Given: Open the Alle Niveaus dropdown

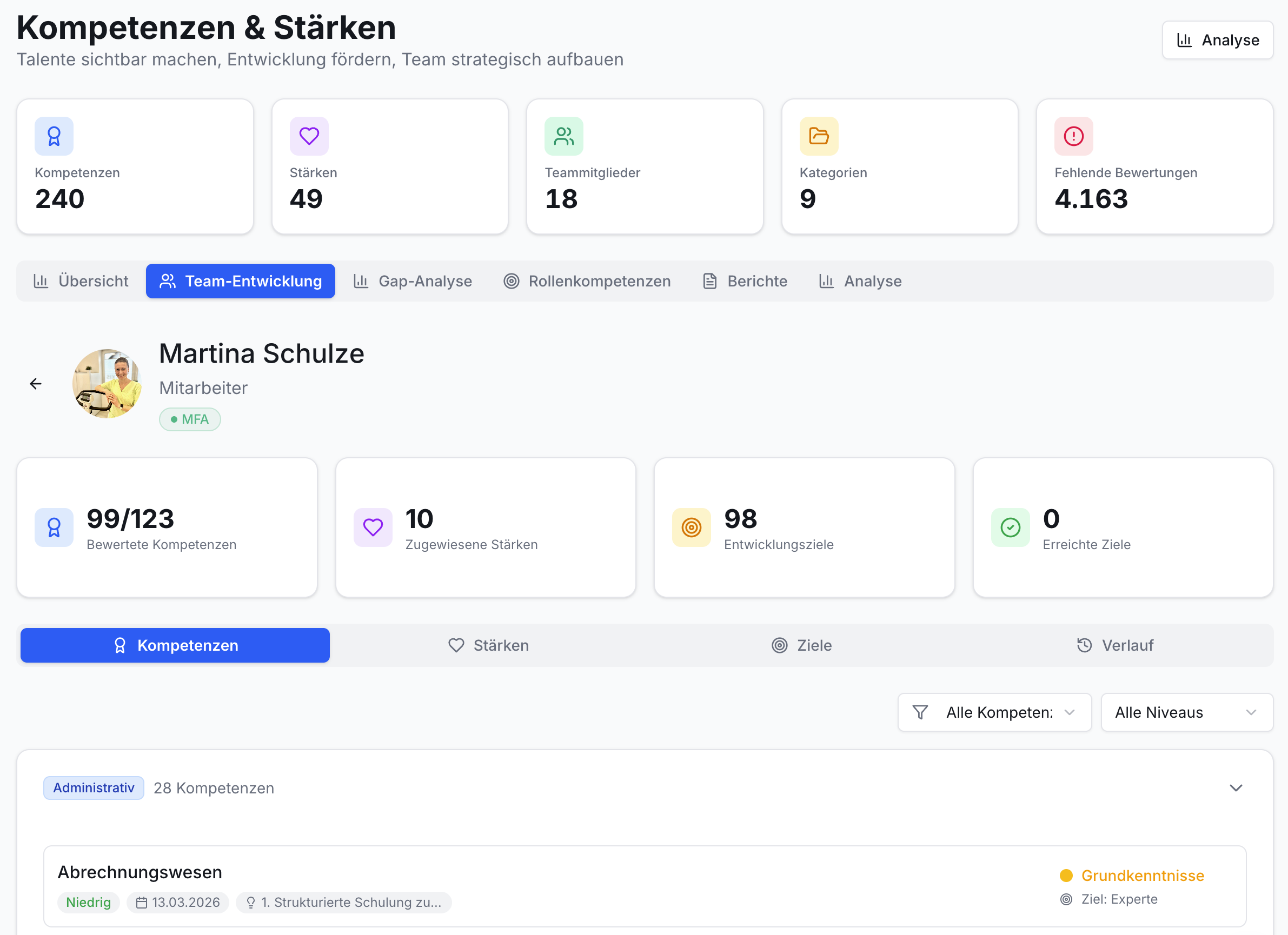Looking at the screenshot, I should 1186,712.
